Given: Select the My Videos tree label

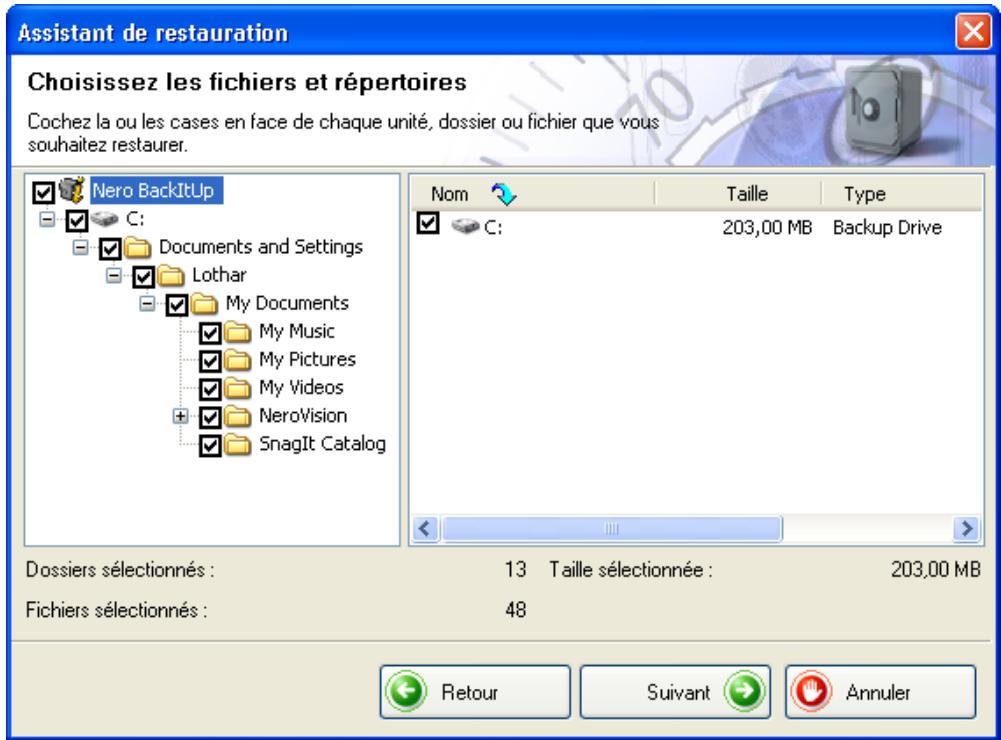Looking at the screenshot, I should pyautogui.click(x=301, y=388).
